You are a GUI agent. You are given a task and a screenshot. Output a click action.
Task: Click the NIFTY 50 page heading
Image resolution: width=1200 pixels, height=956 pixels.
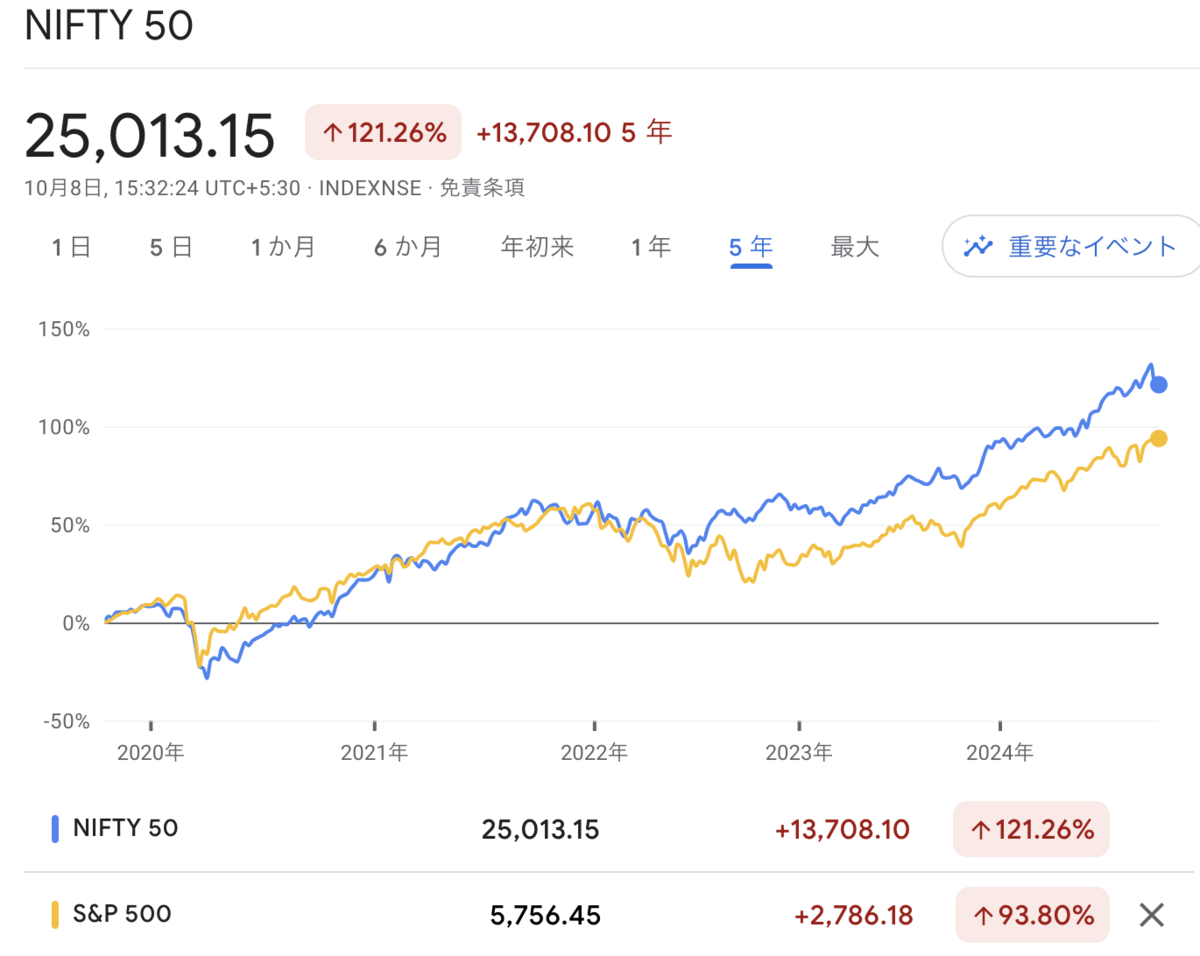click(109, 27)
